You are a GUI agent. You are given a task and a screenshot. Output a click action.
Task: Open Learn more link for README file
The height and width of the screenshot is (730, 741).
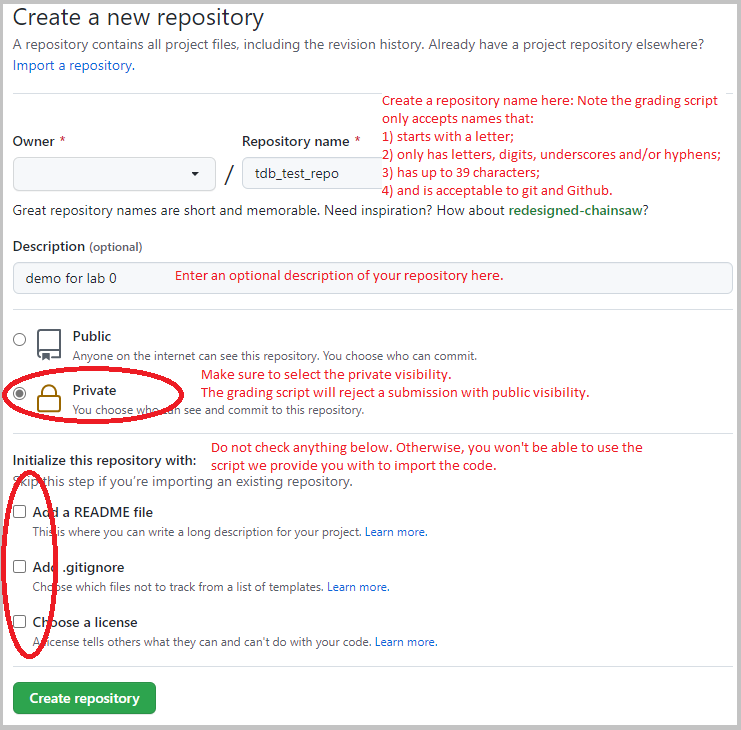pos(396,532)
